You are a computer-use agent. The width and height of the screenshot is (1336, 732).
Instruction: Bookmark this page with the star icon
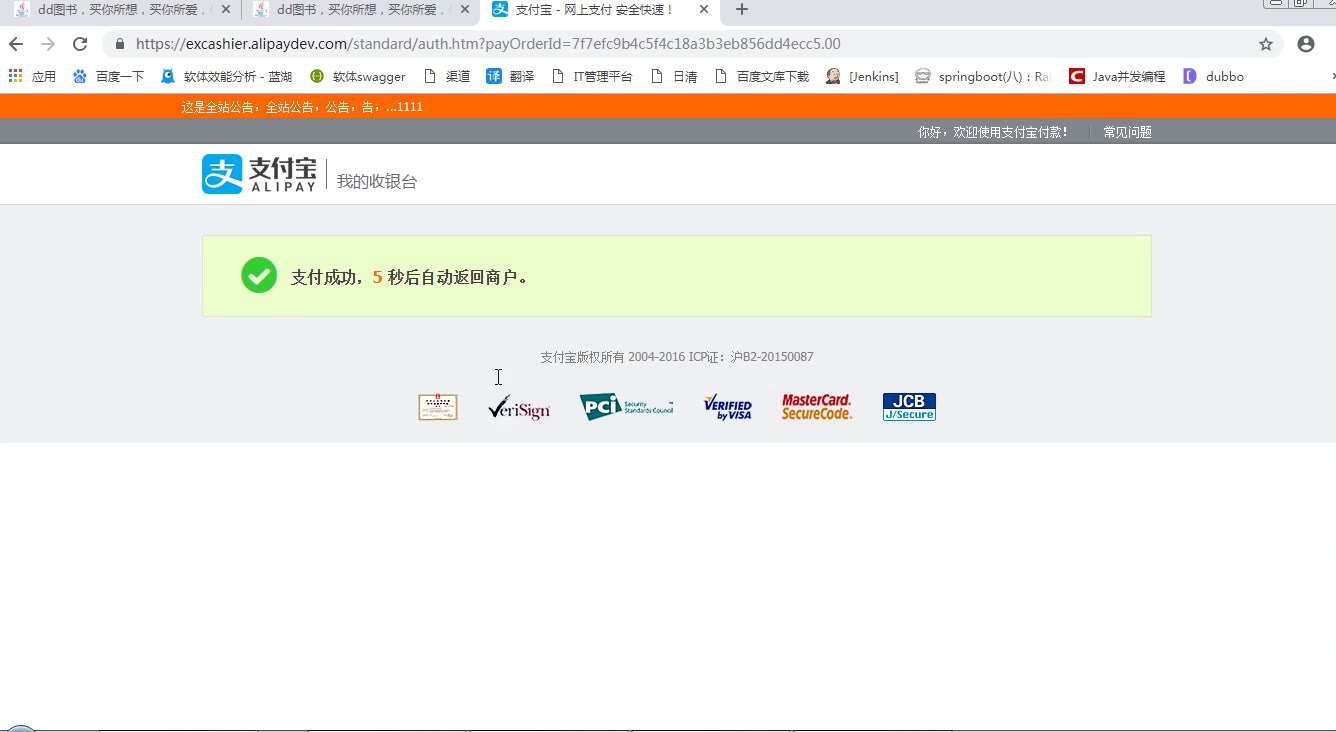pos(1266,44)
